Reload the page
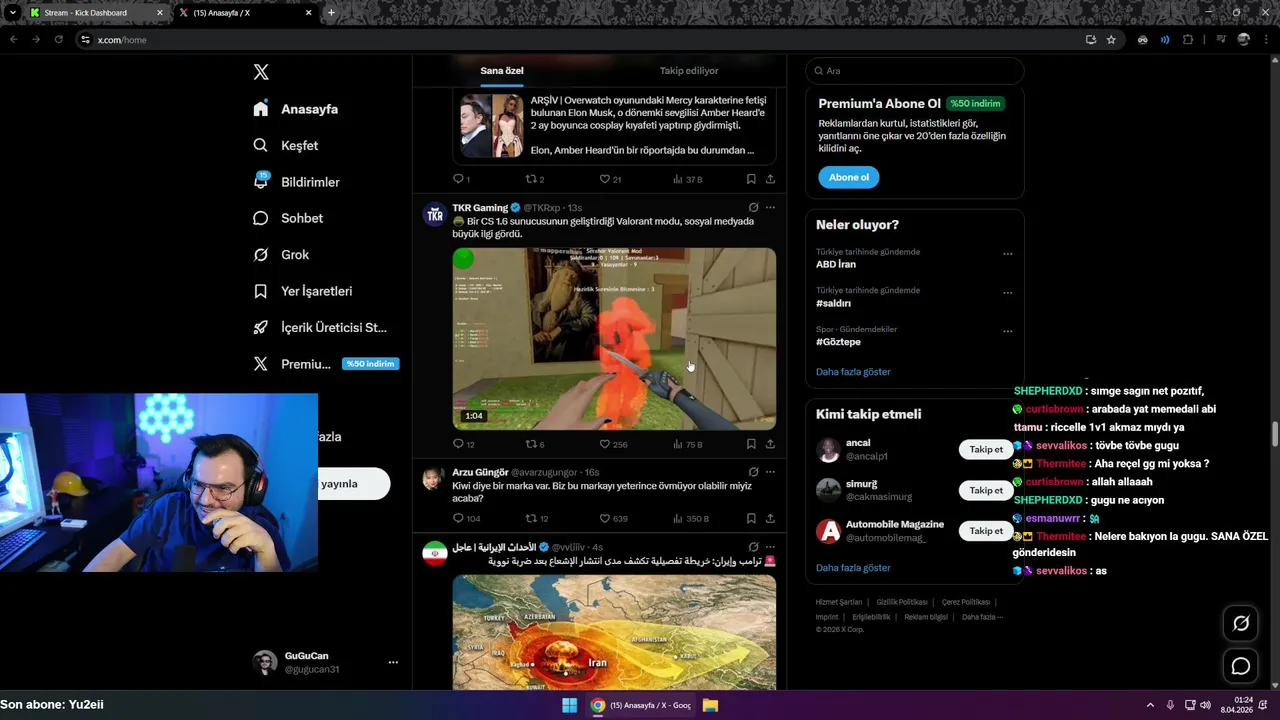Image resolution: width=1280 pixels, height=720 pixels. (58, 40)
